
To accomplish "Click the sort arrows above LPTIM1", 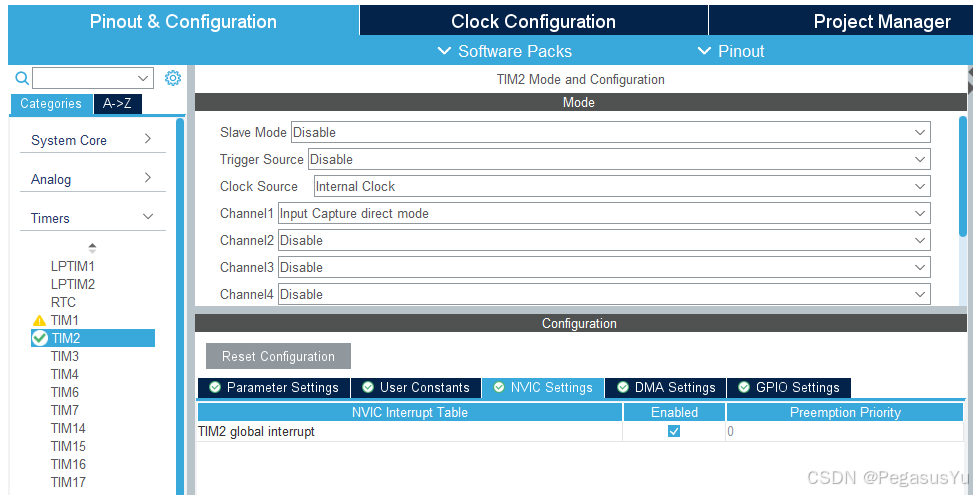I will (92, 248).
